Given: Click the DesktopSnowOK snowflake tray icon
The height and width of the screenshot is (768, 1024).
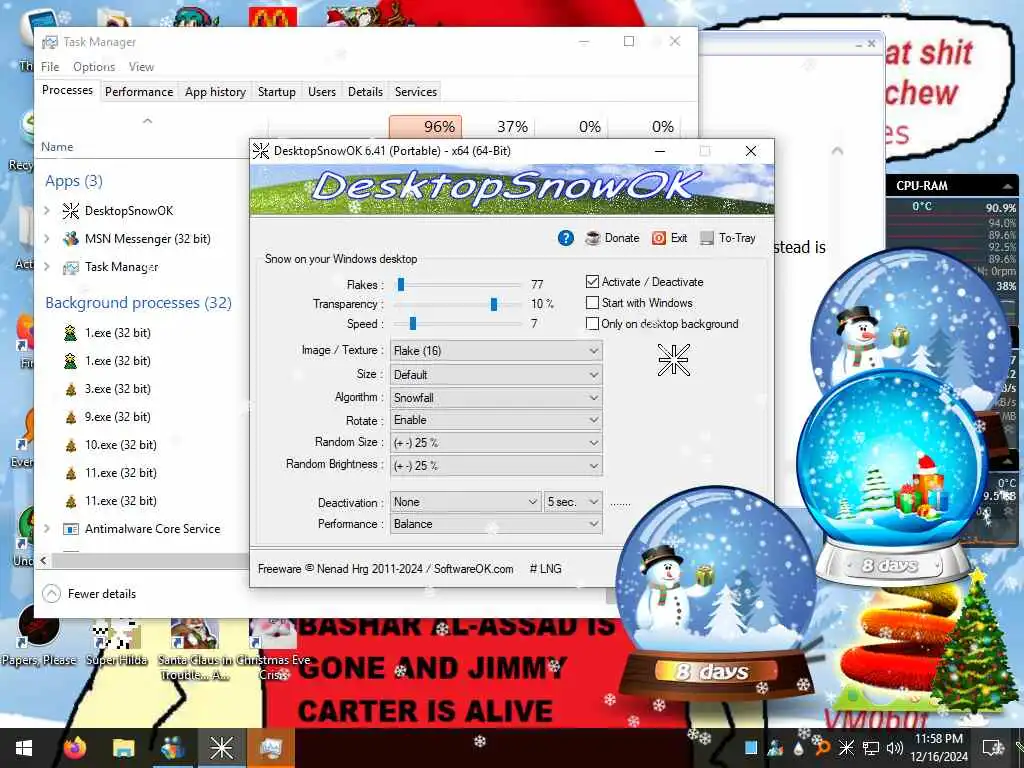Looking at the screenshot, I should tap(846, 748).
